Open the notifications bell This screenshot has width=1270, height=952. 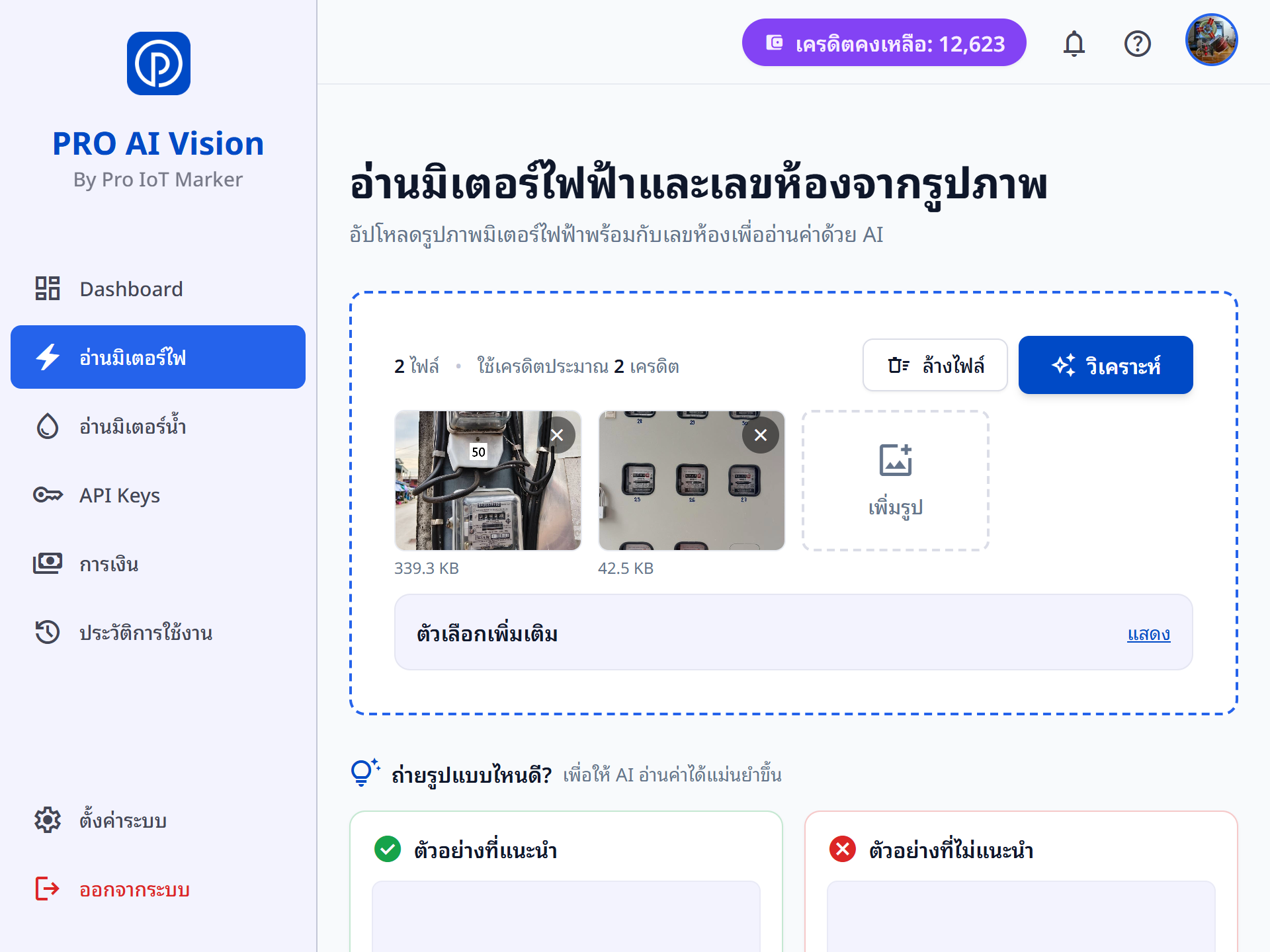pyautogui.click(x=1074, y=44)
